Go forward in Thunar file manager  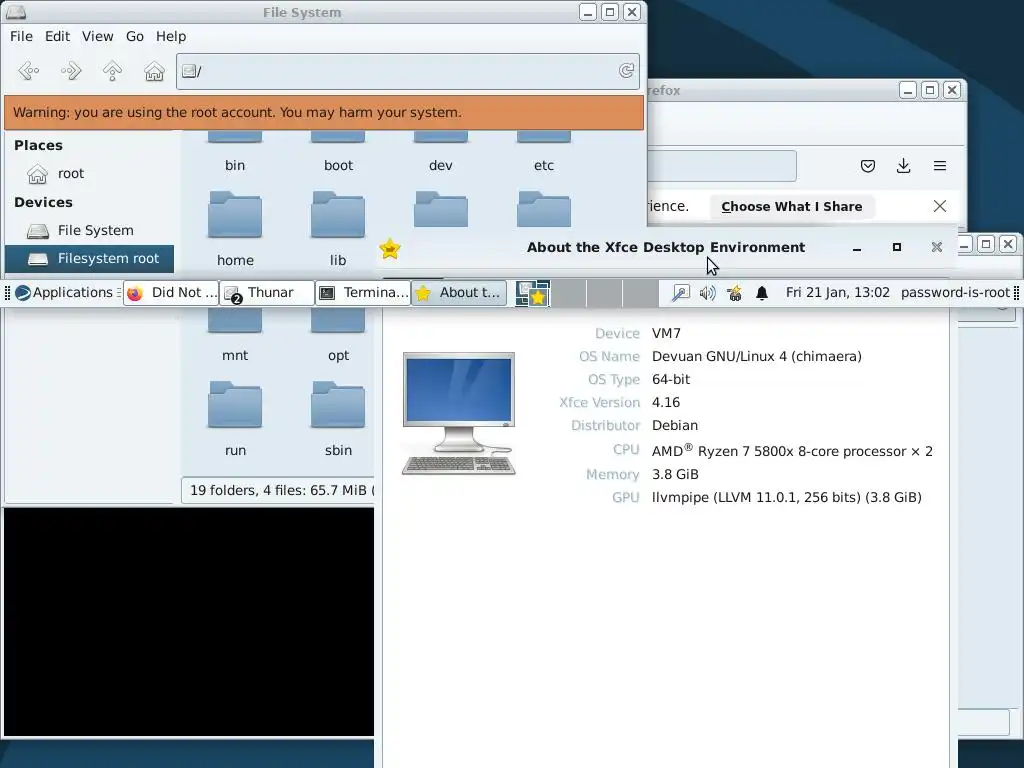[x=71, y=71]
